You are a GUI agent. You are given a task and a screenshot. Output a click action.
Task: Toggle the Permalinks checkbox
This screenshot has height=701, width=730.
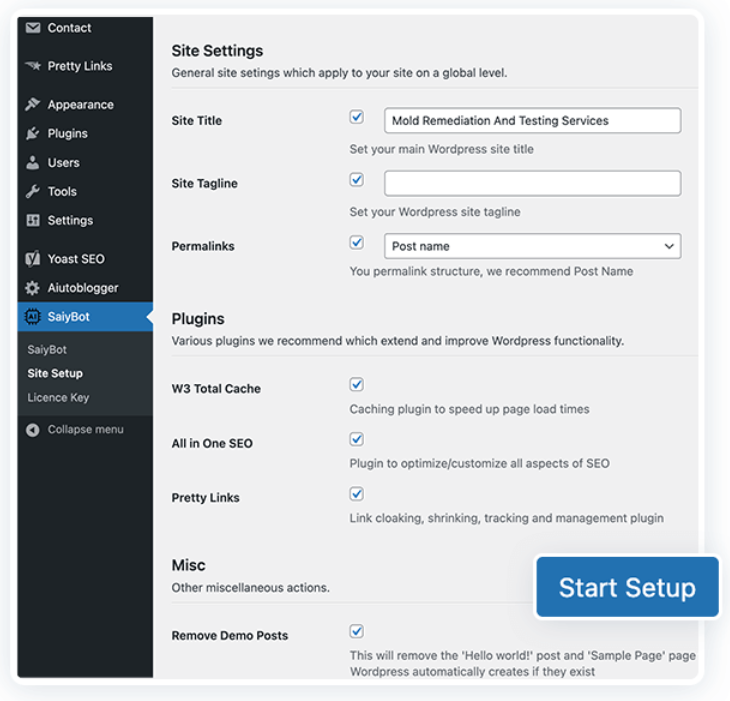(357, 243)
